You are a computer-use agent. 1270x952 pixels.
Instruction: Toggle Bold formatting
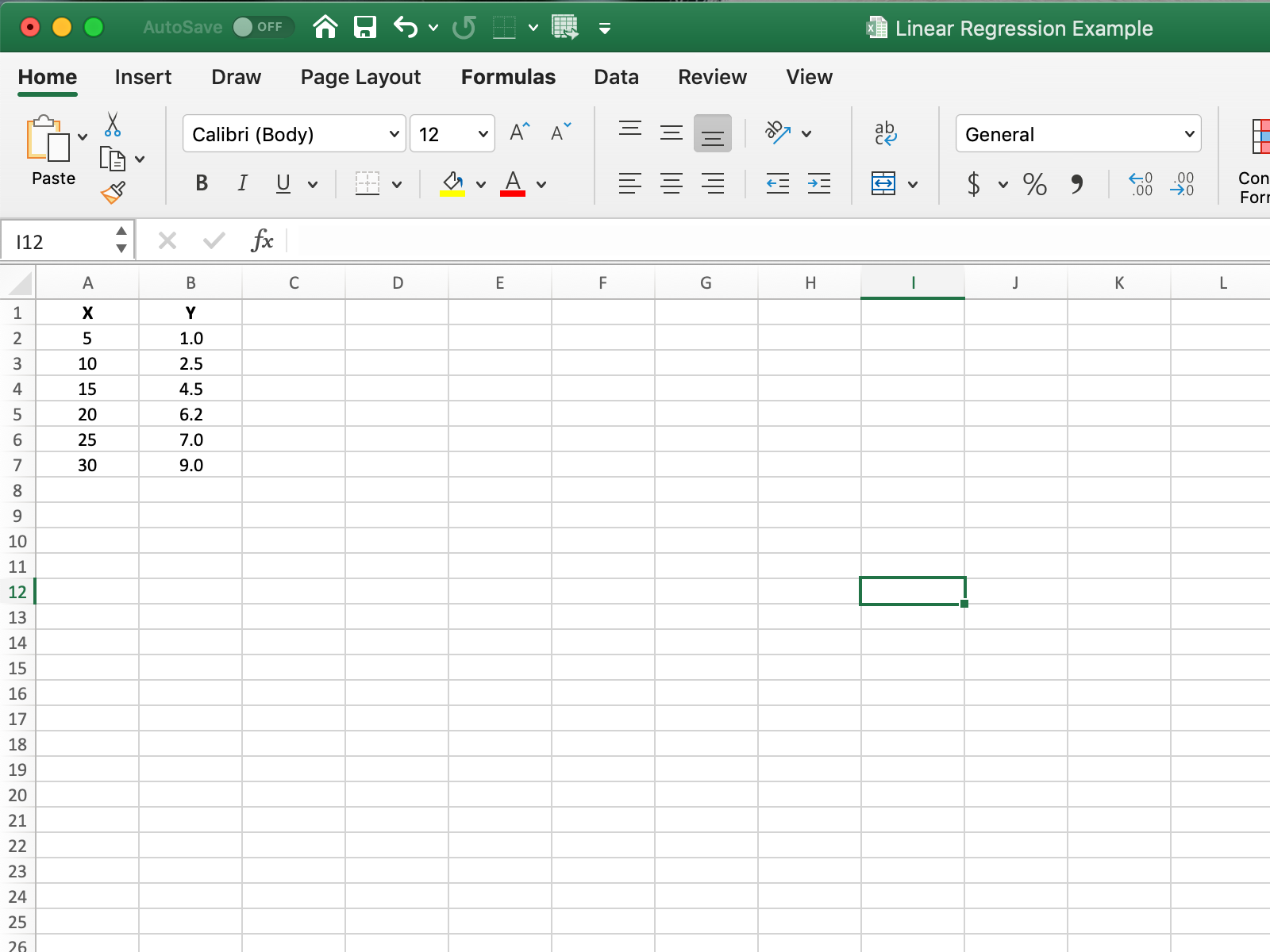tap(202, 184)
